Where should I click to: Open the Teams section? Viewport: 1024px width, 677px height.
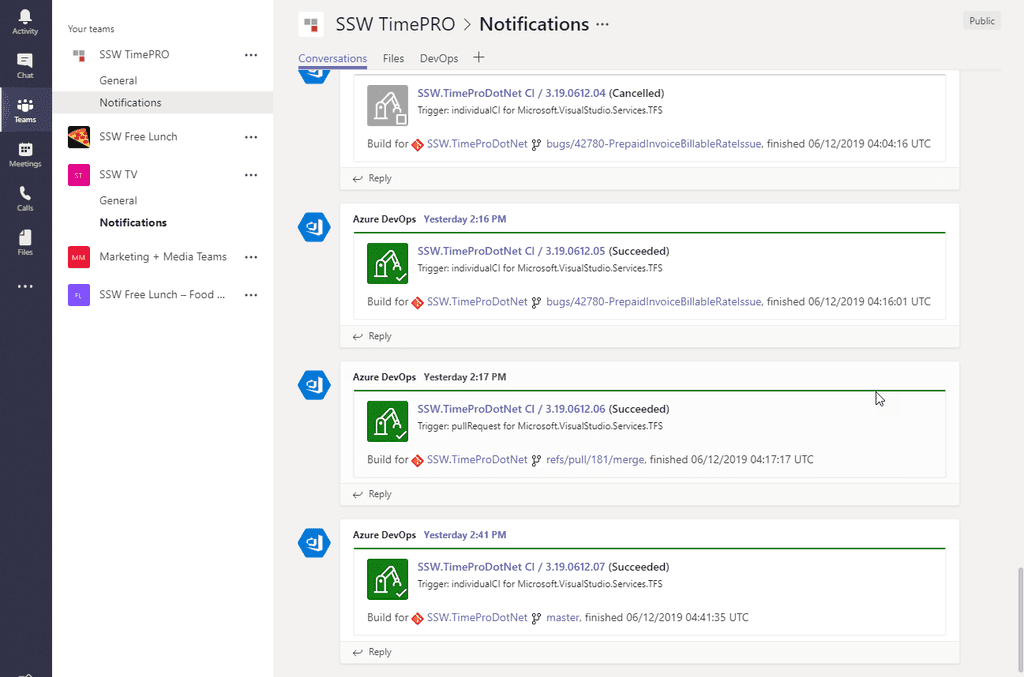point(25,110)
